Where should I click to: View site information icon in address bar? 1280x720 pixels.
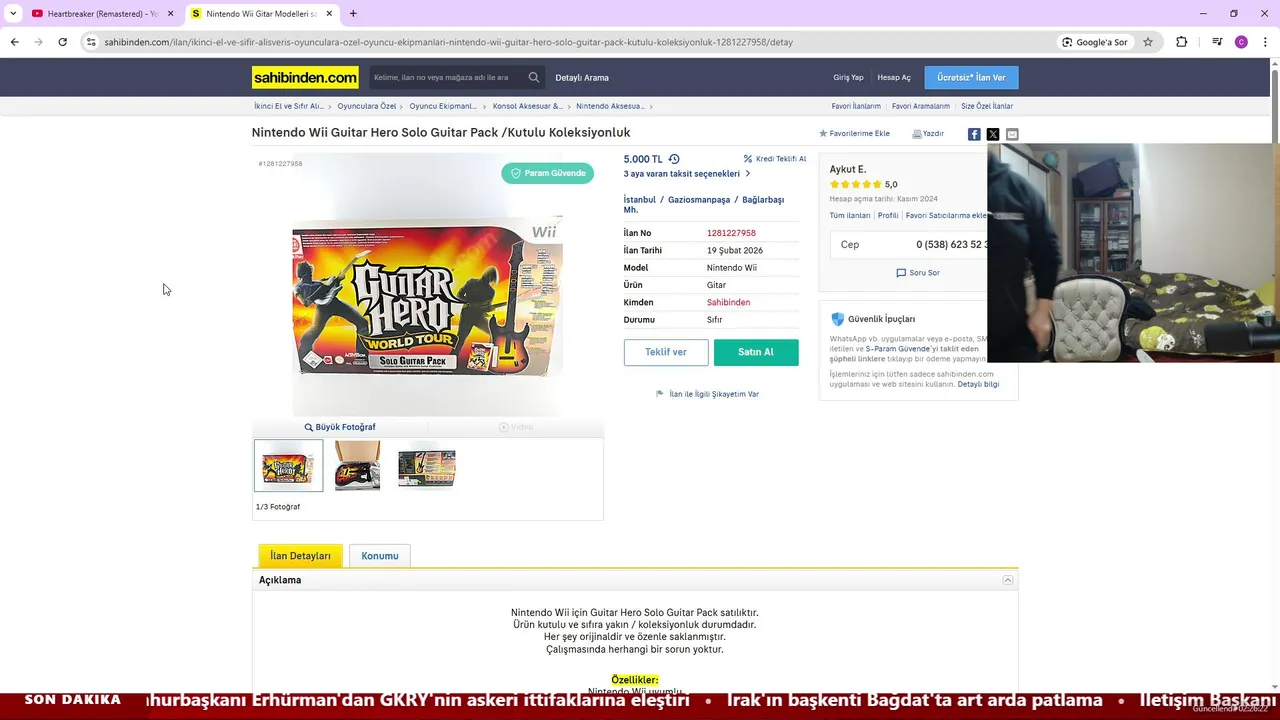[x=91, y=42]
